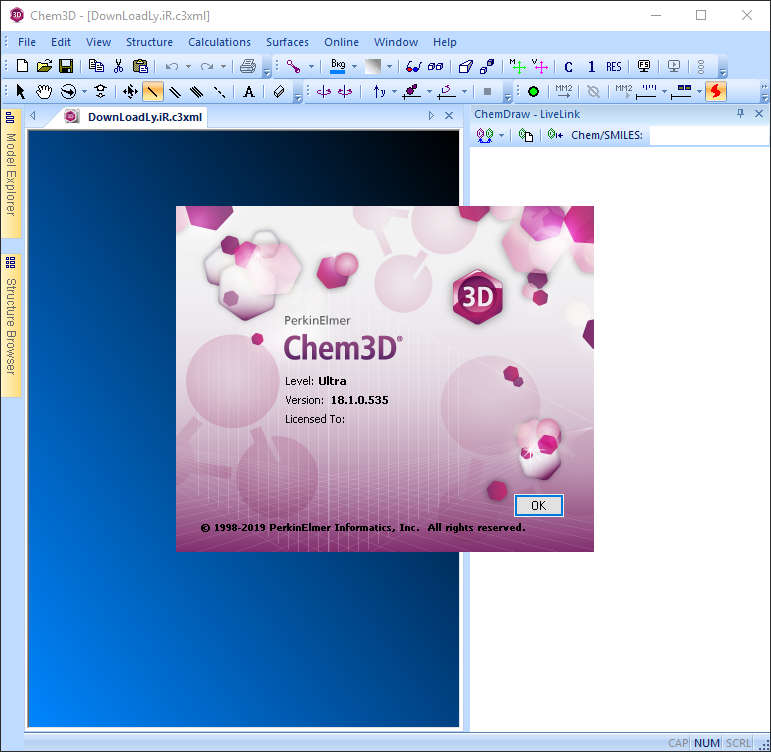Select the Text building tool (A)
771x752 pixels.
point(249,92)
